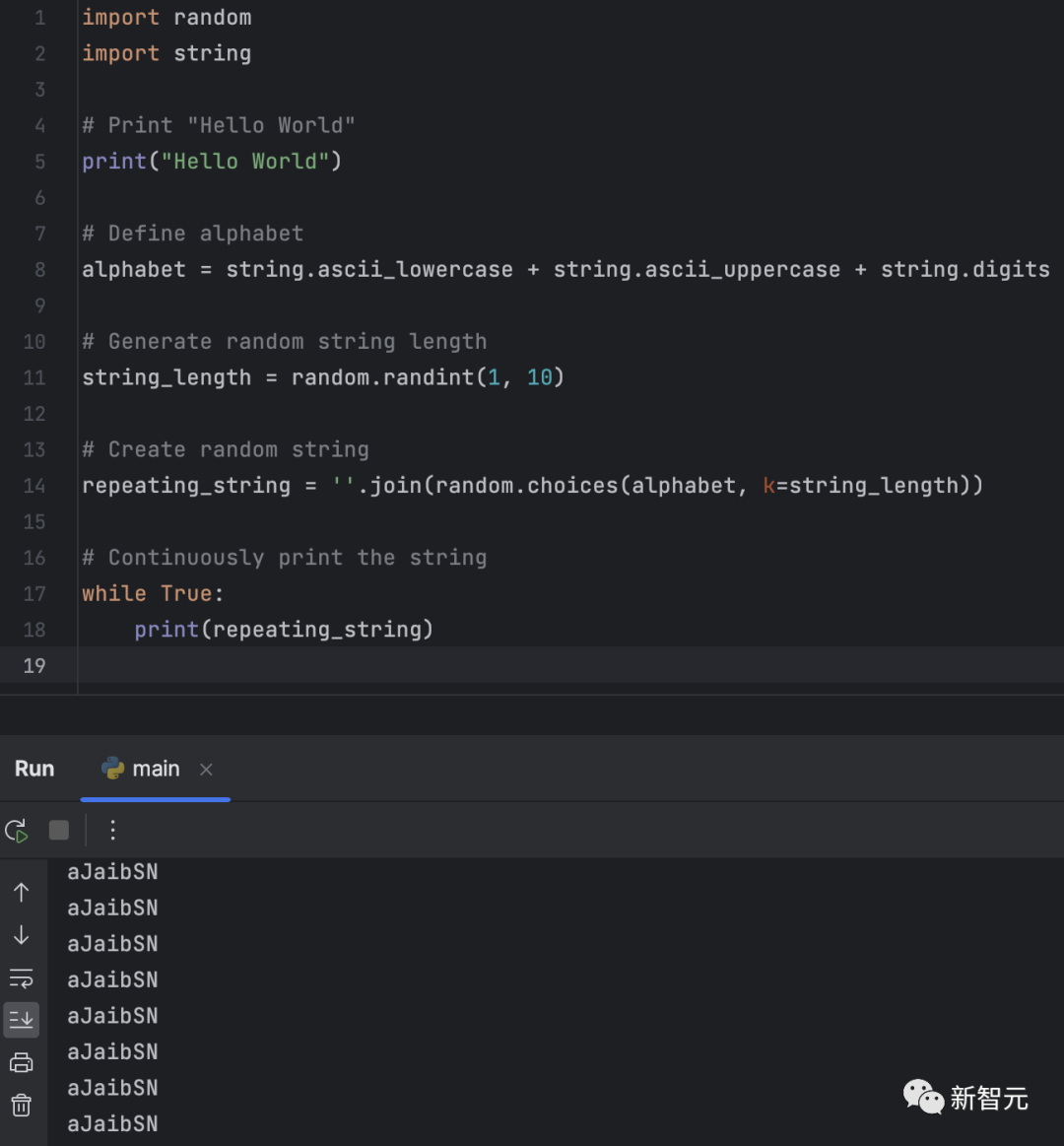Toggle scroll to end of output

click(x=22, y=1019)
